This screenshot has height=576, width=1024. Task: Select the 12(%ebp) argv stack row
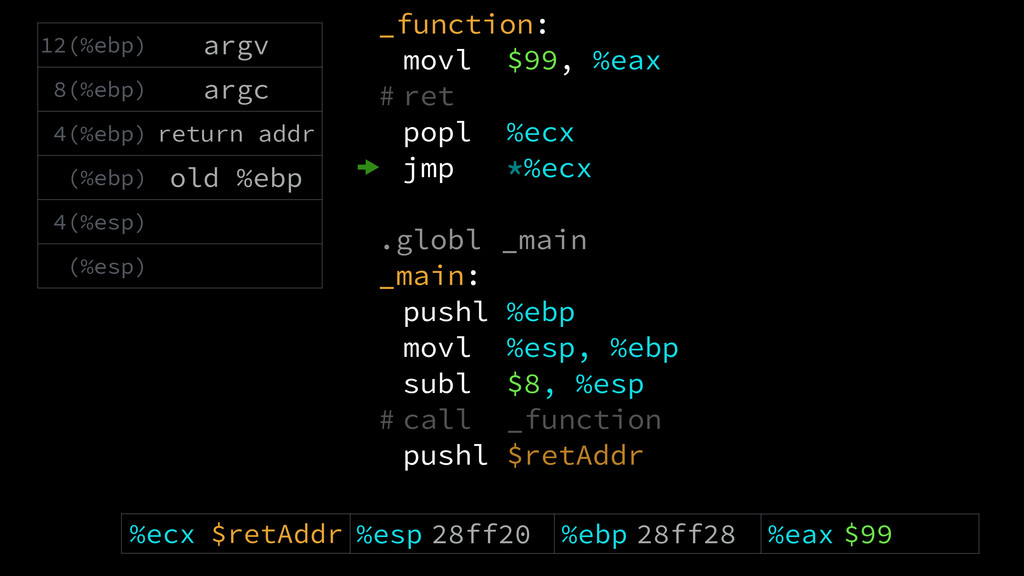tap(180, 45)
